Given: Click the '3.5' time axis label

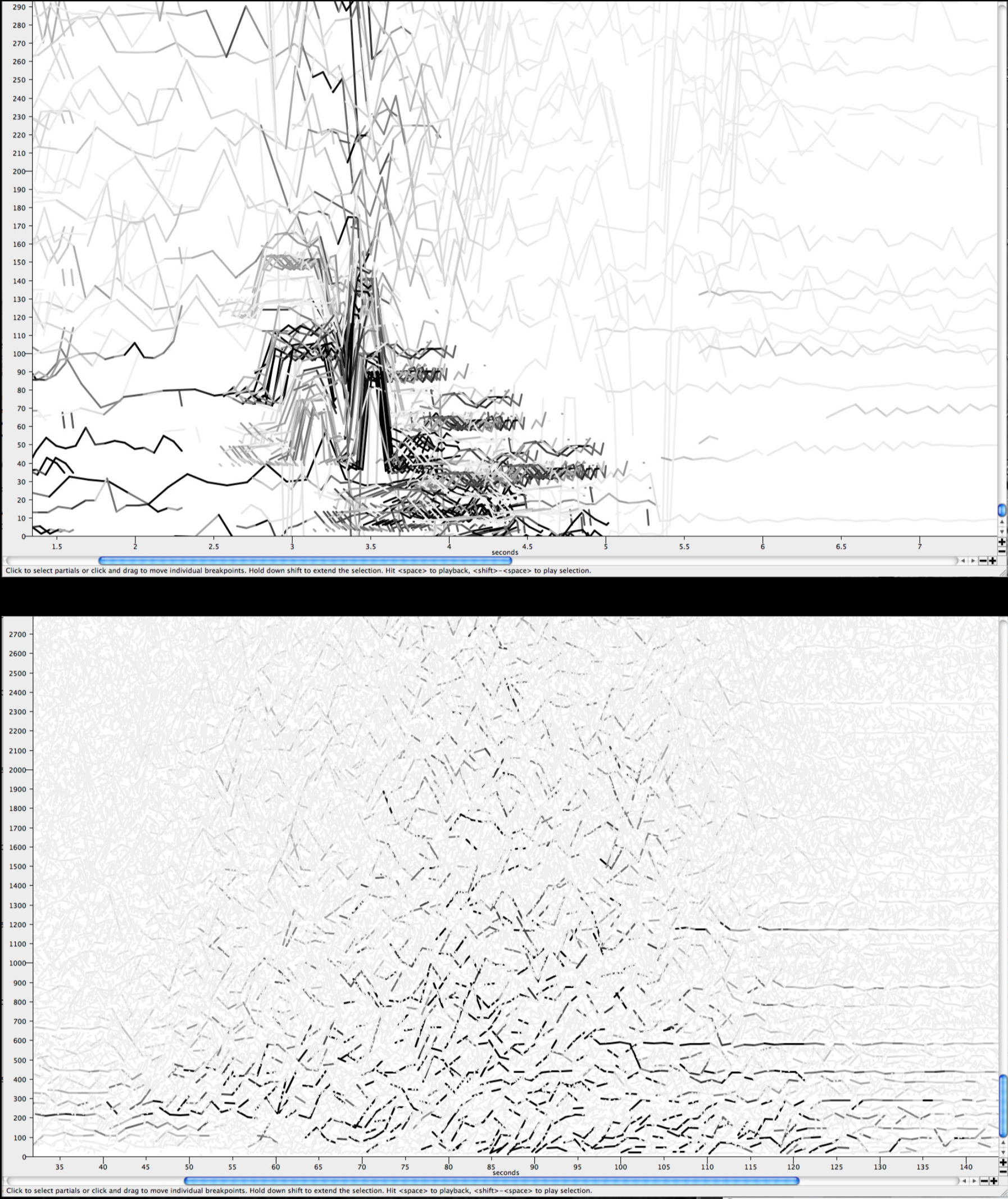Looking at the screenshot, I should point(370,546).
